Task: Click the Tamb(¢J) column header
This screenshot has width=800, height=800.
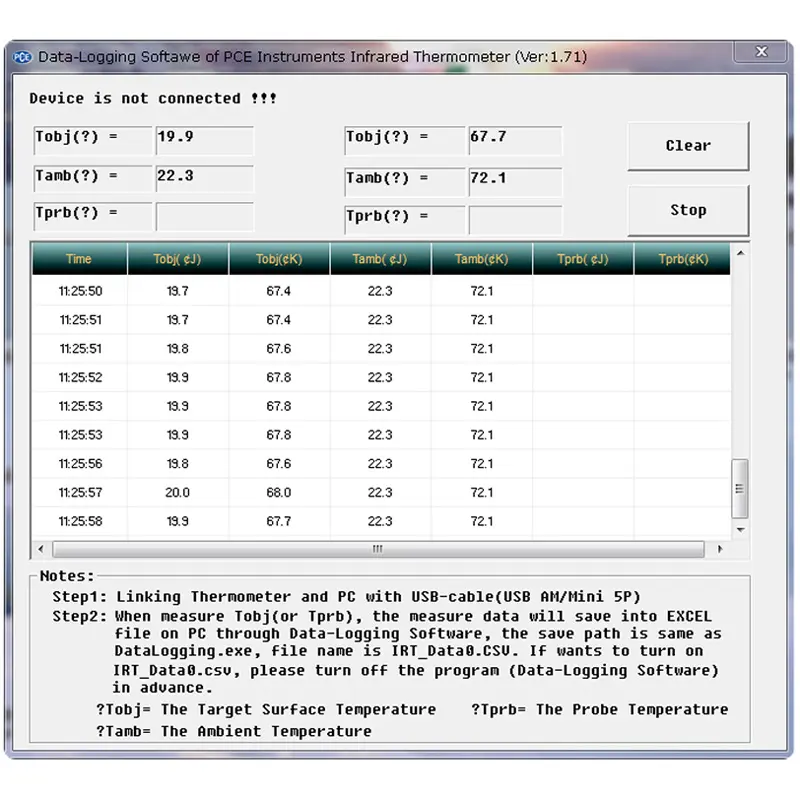Action: tap(380, 259)
